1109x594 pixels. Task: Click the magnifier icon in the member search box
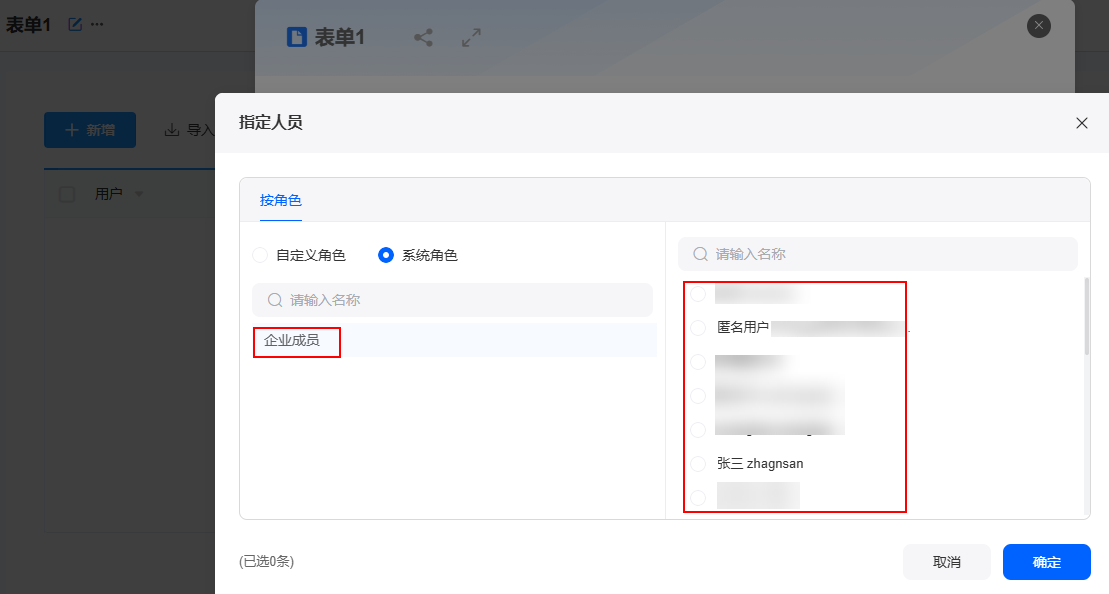[700, 254]
